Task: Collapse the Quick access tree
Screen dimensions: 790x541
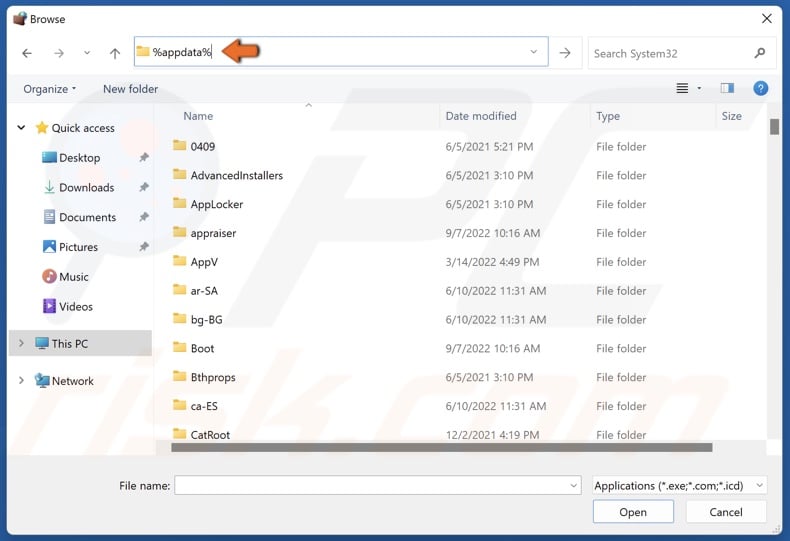Action: (x=21, y=128)
